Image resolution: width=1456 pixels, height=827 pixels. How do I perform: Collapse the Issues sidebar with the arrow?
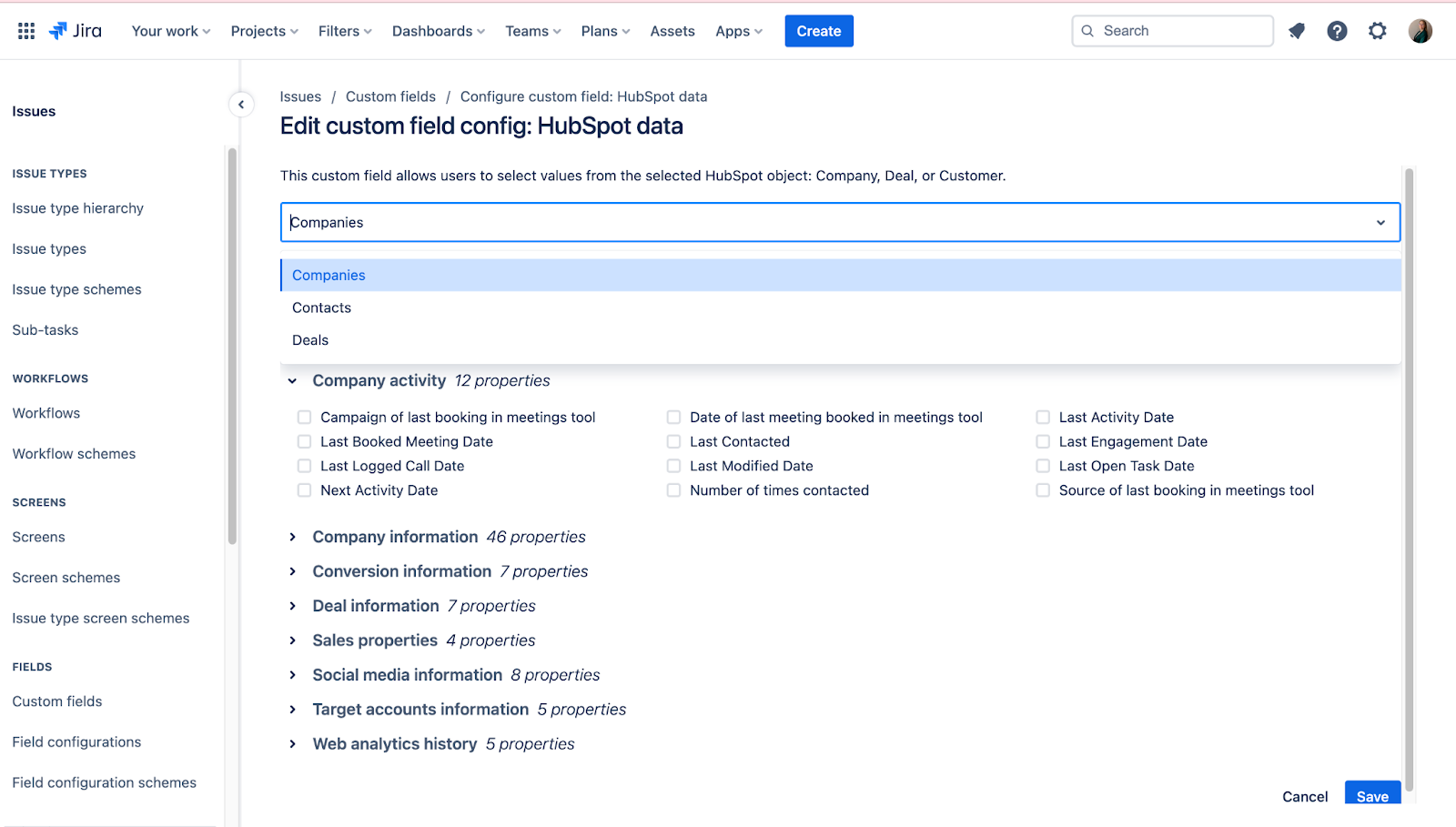point(240,104)
